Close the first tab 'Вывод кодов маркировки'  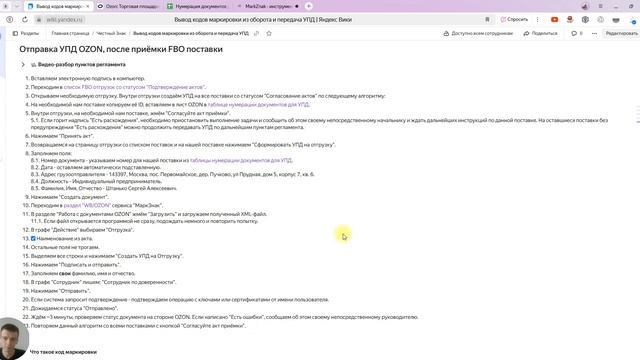point(87,7)
